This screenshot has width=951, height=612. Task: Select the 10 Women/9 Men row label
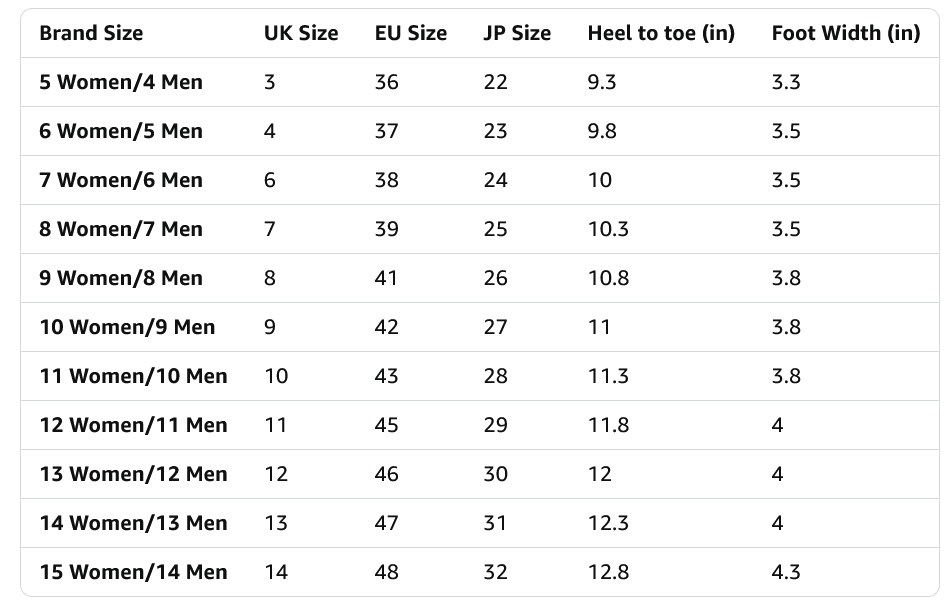127,327
